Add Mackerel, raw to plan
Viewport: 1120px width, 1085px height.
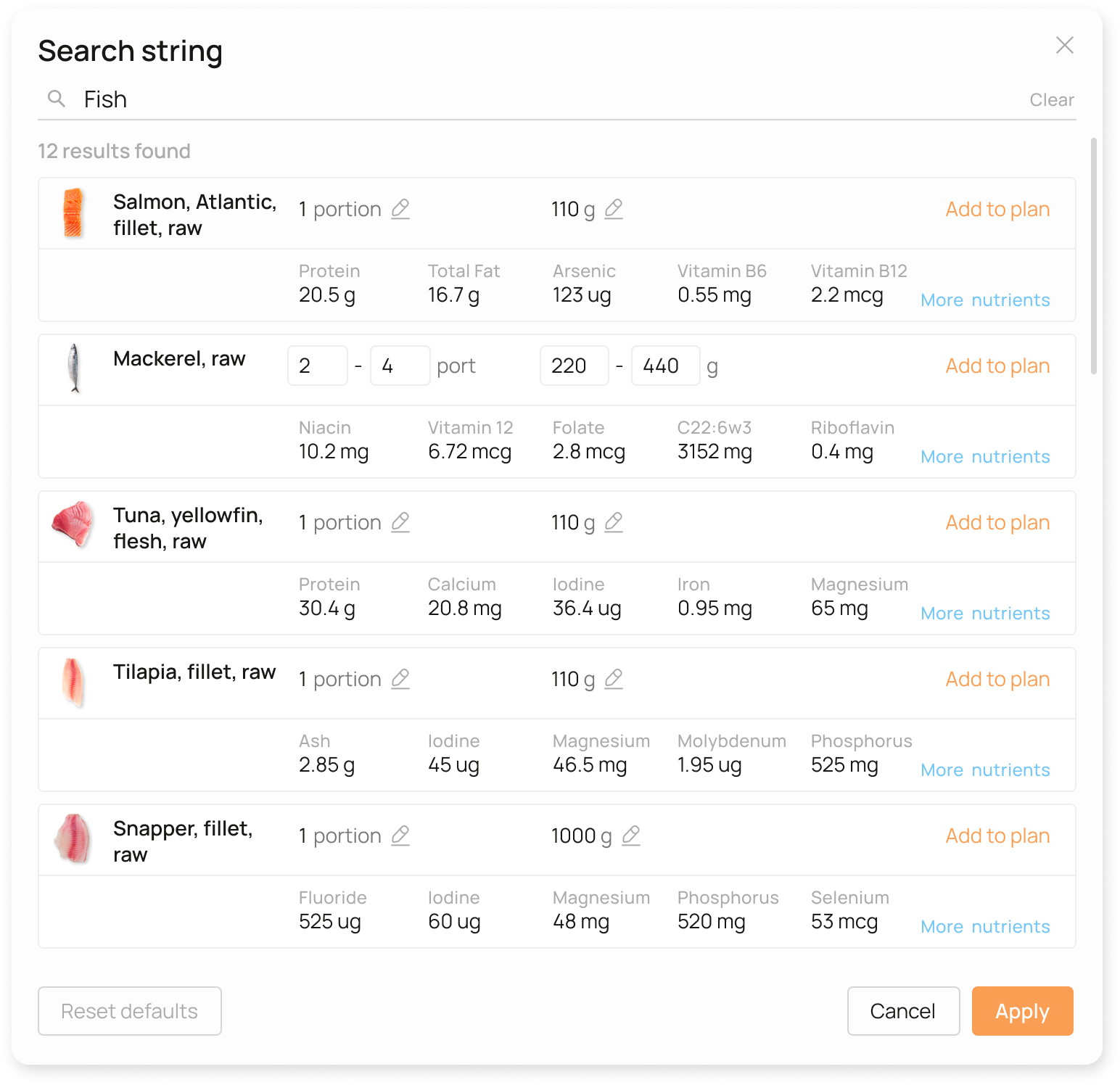click(997, 366)
